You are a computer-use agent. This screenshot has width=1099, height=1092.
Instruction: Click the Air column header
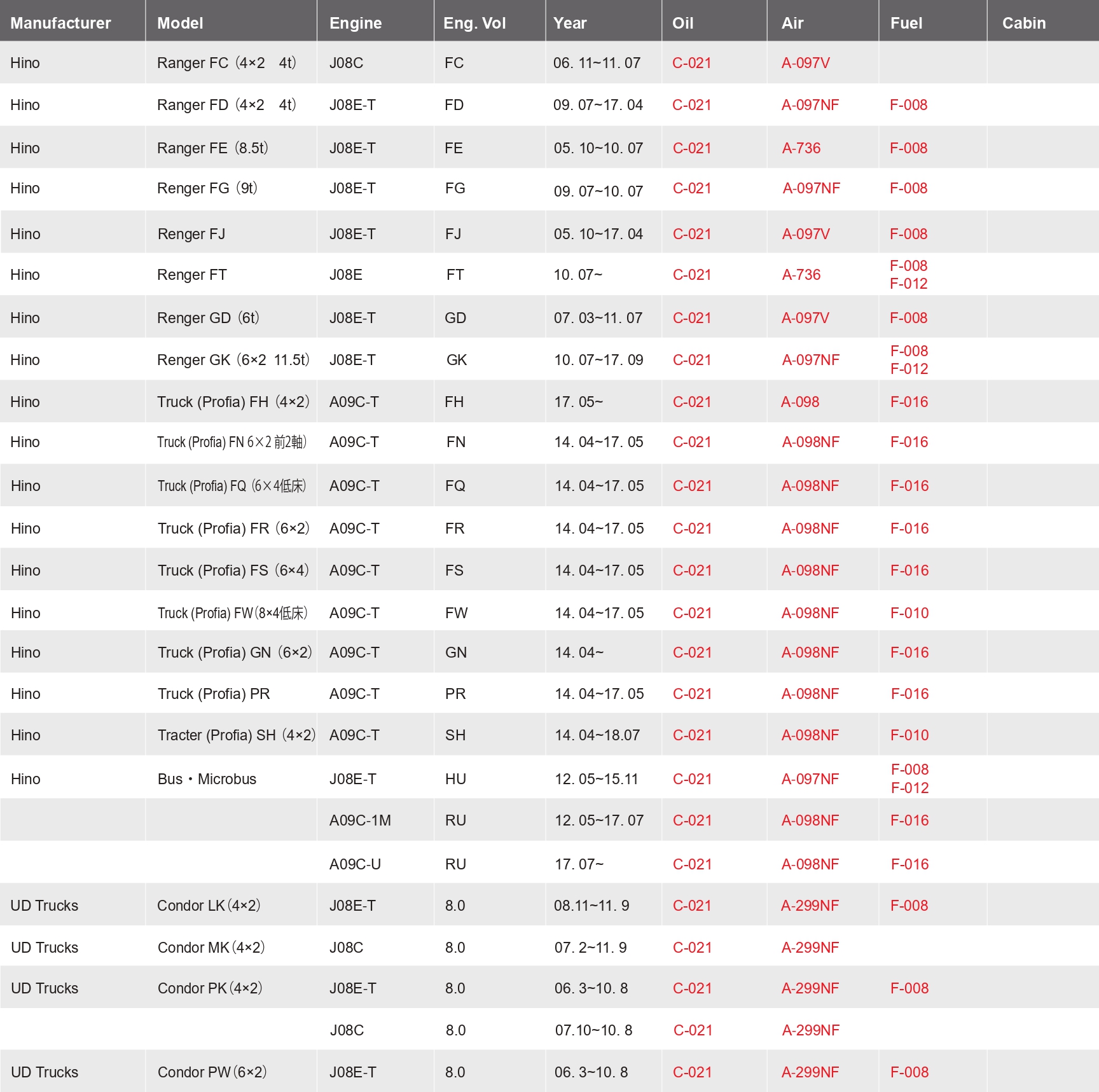coord(792,23)
